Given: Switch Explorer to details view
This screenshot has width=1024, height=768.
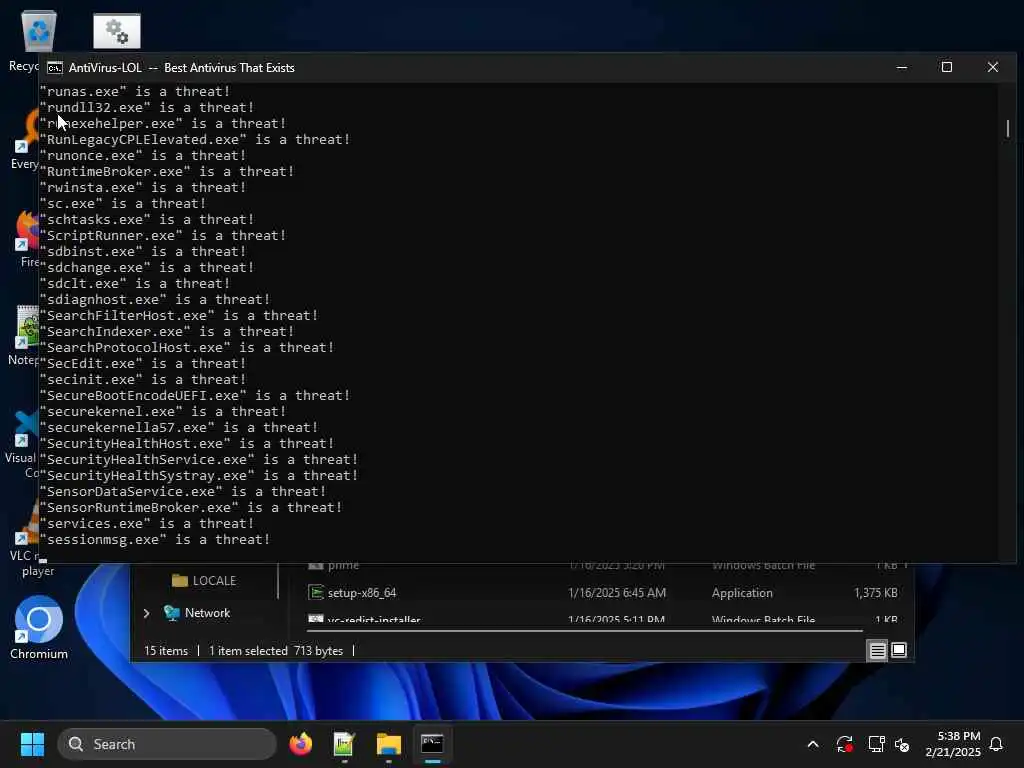Looking at the screenshot, I should coord(877,650).
